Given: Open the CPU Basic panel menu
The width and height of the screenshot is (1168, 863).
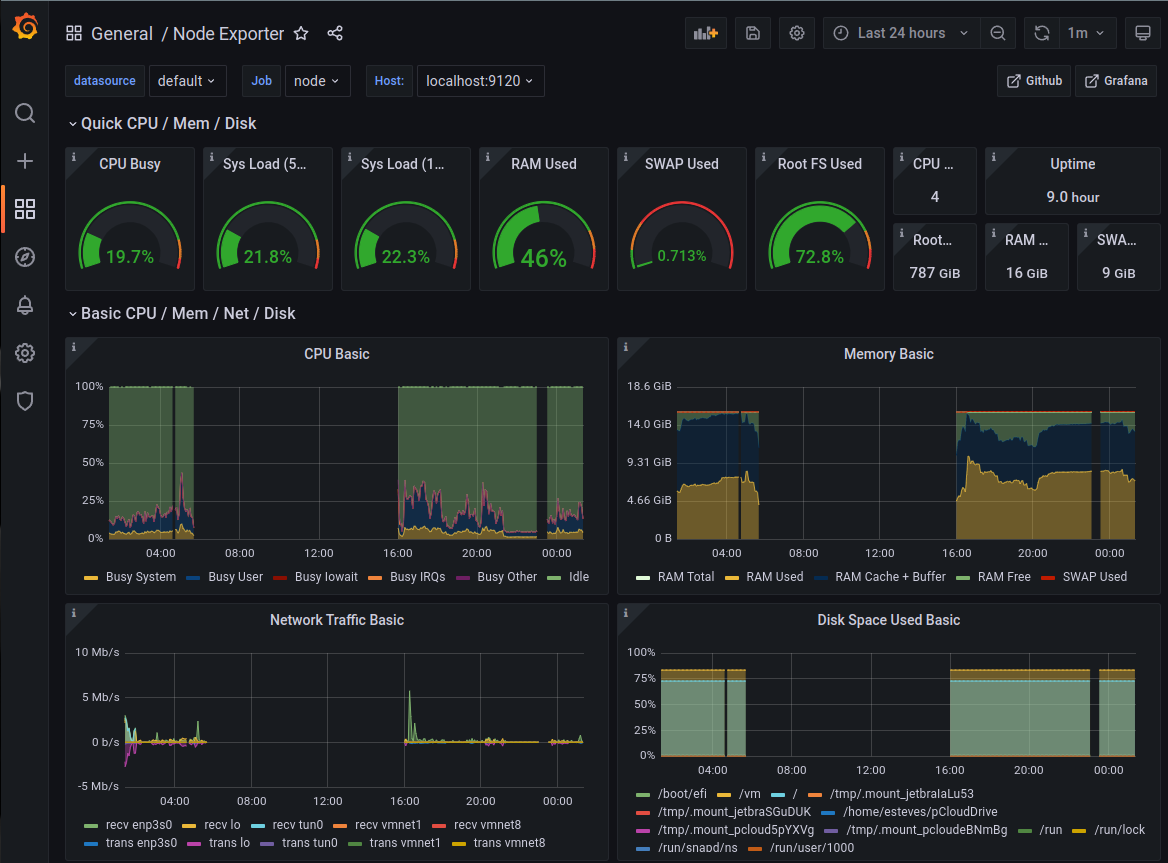Looking at the screenshot, I should [x=337, y=354].
